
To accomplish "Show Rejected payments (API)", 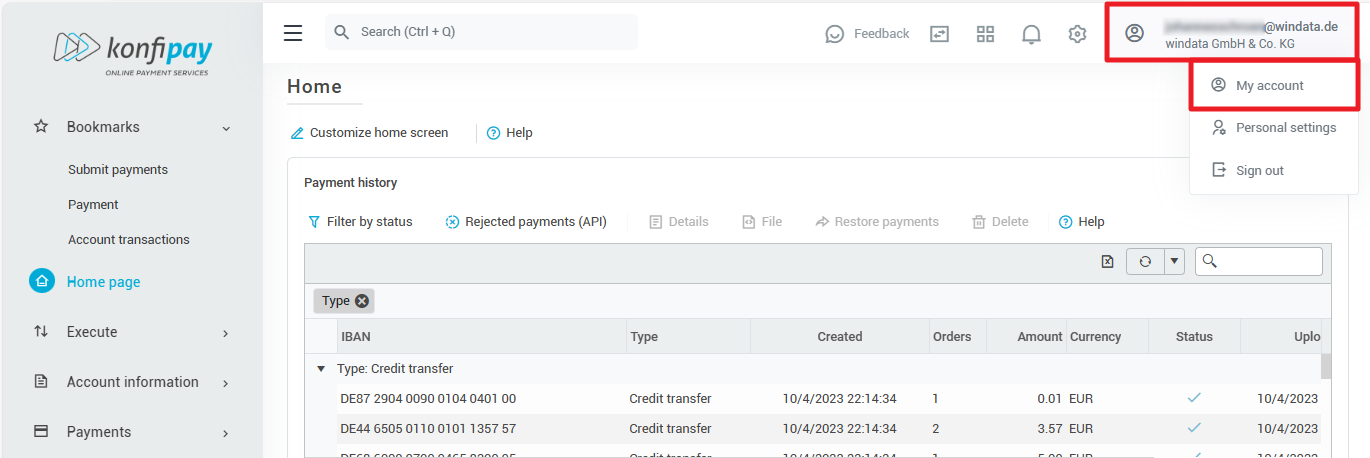I will [526, 222].
